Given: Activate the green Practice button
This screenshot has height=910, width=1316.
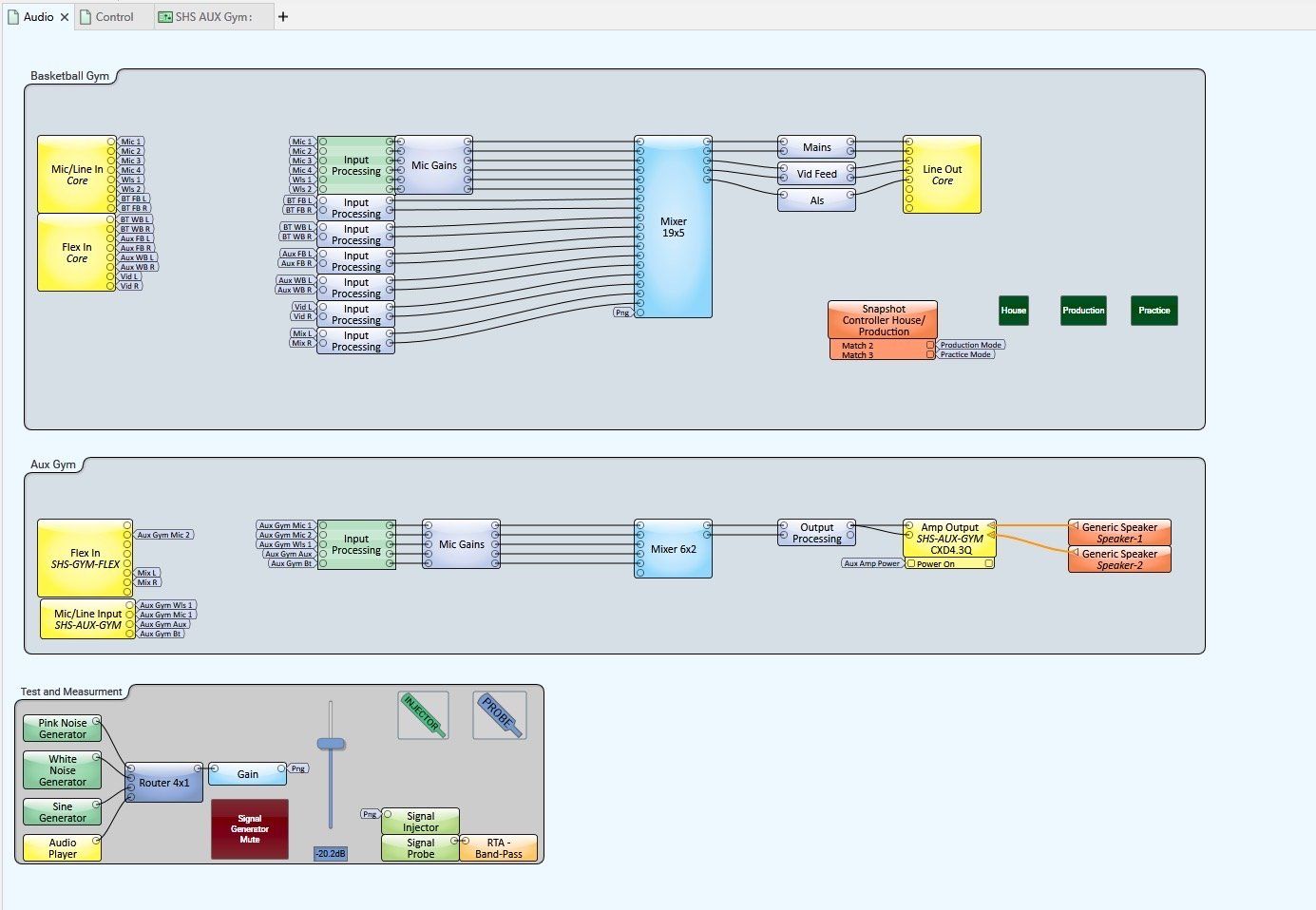Looking at the screenshot, I should click(x=1154, y=311).
